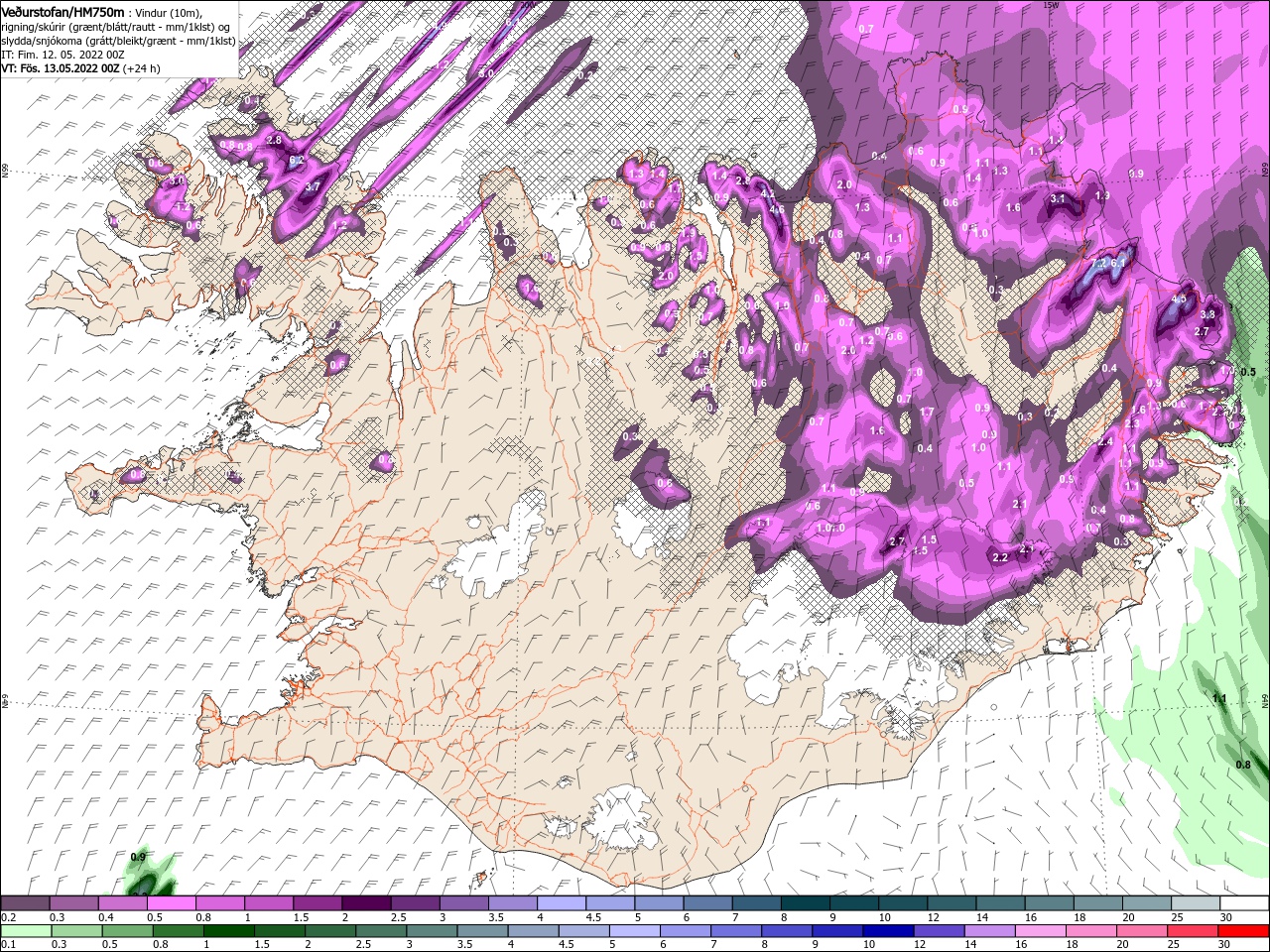Viewport: 1270px width, 952px height.
Task: Click the grey-teal 16 snow legend swatch
Action: pyautogui.click(x=1051, y=903)
